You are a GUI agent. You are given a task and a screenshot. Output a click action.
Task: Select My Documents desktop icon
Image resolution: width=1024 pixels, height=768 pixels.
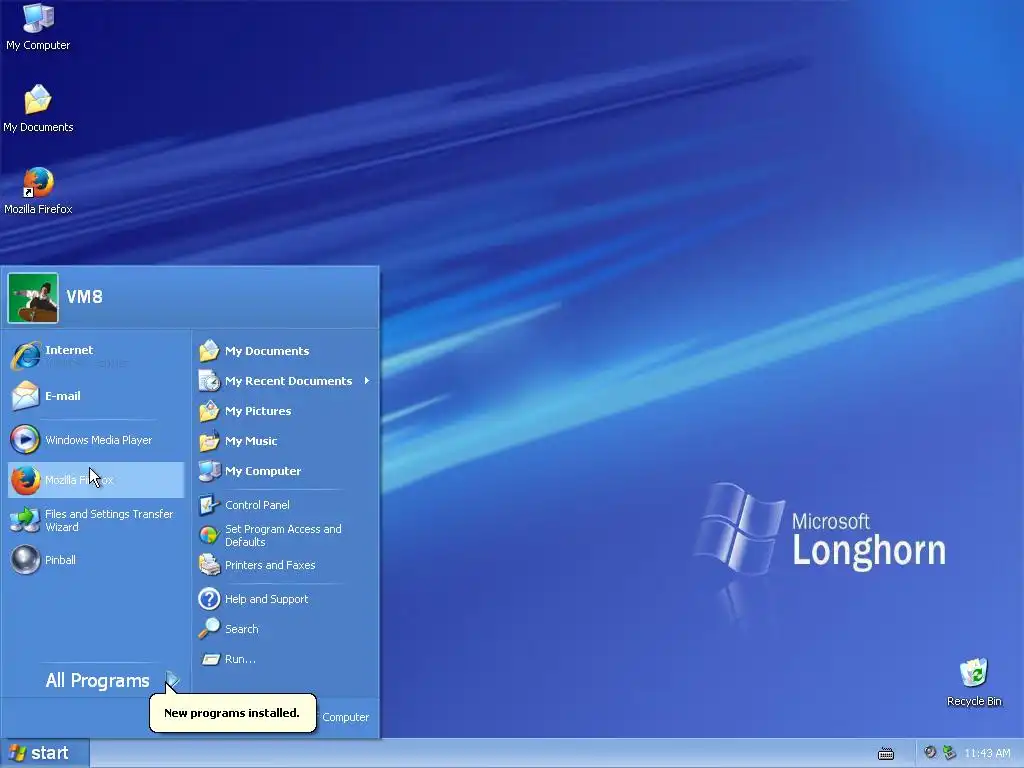click(x=38, y=108)
